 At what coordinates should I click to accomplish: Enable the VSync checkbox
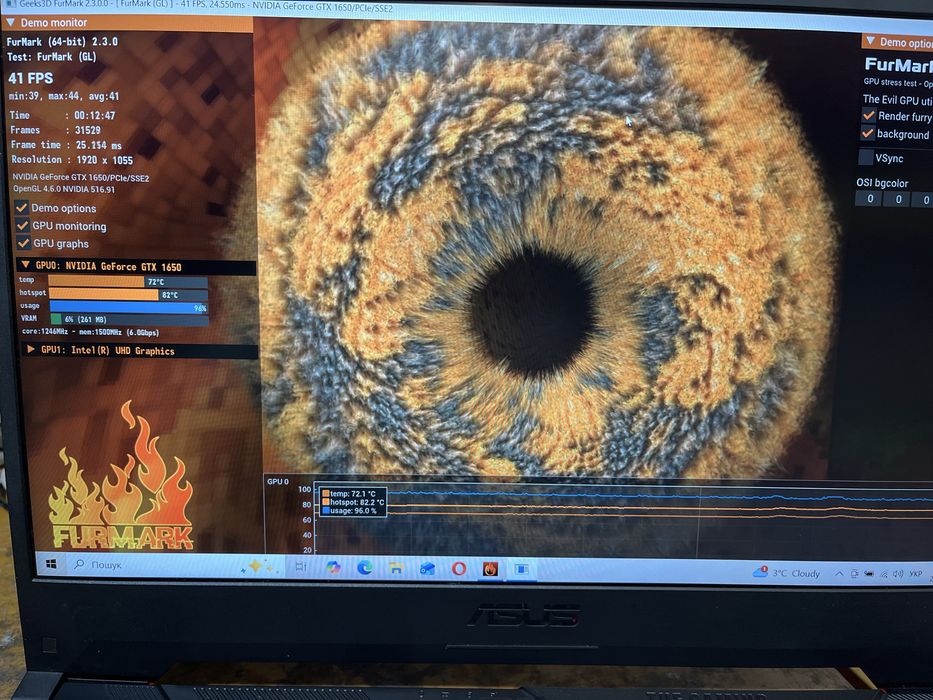click(x=866, y=158)
